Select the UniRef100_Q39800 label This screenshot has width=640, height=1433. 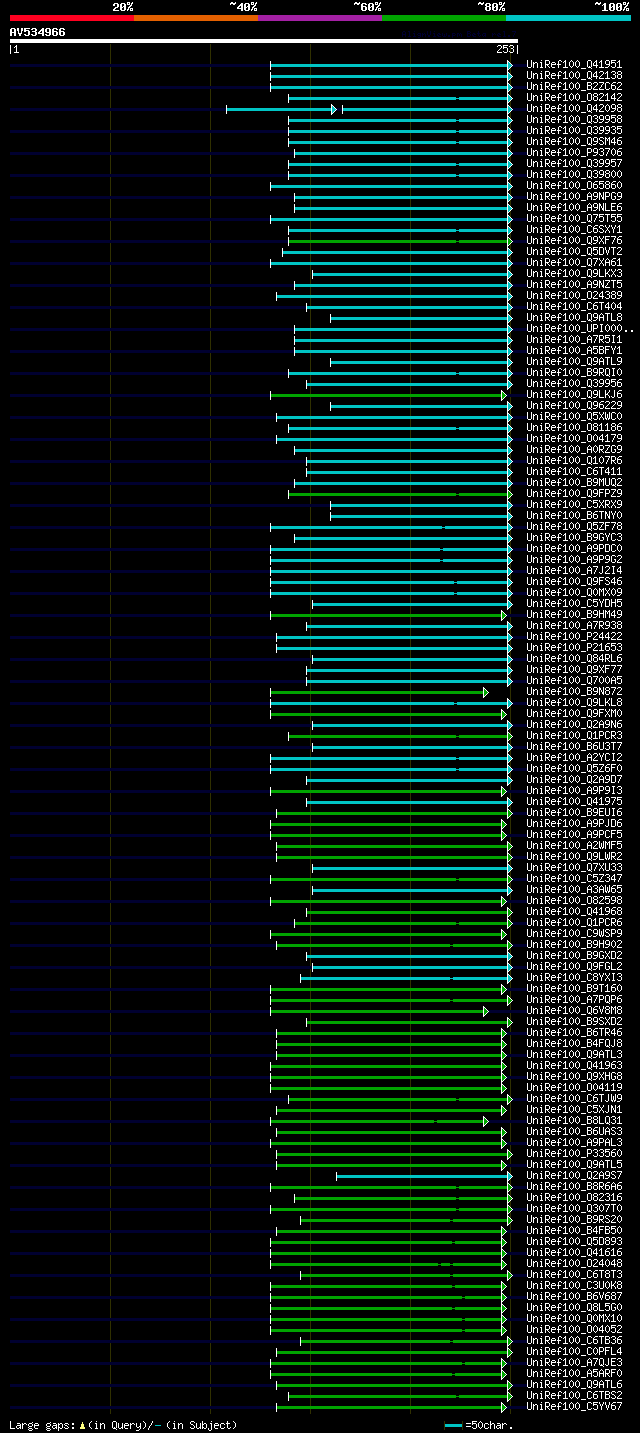tap(574, 175)
